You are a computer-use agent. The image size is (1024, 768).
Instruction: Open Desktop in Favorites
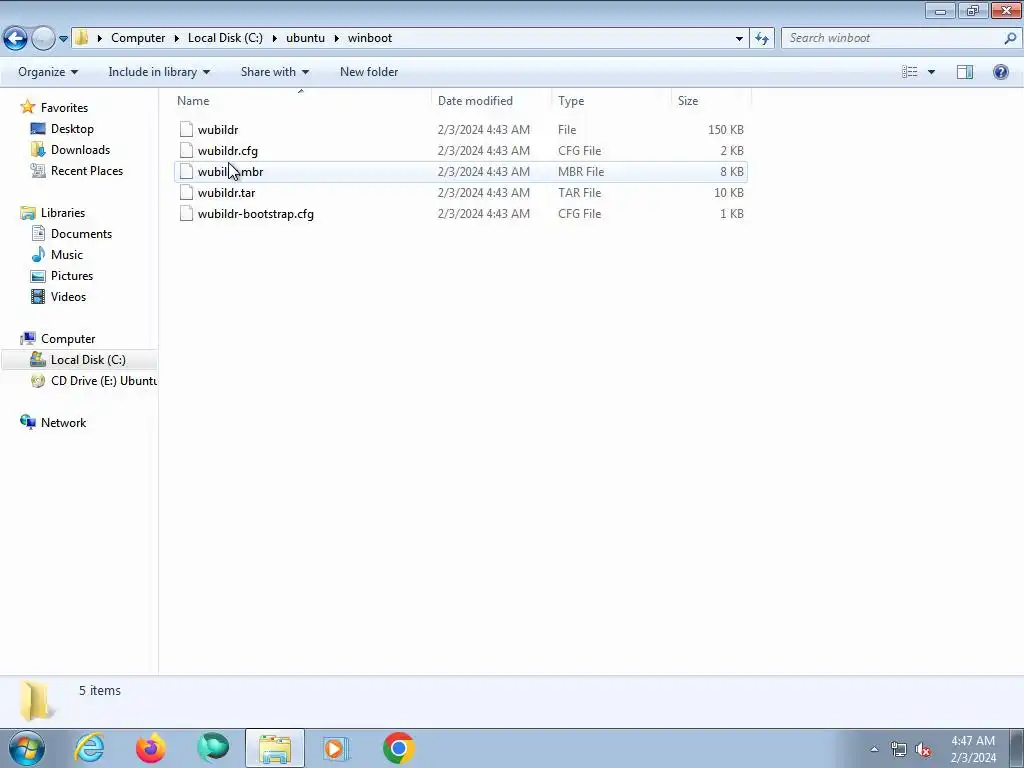coord(72,129)
